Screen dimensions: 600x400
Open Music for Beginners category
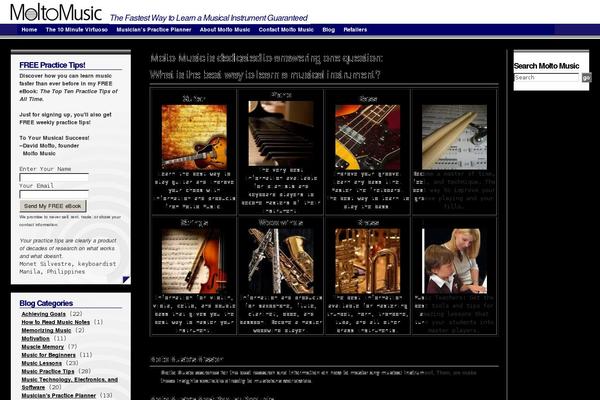48,355
